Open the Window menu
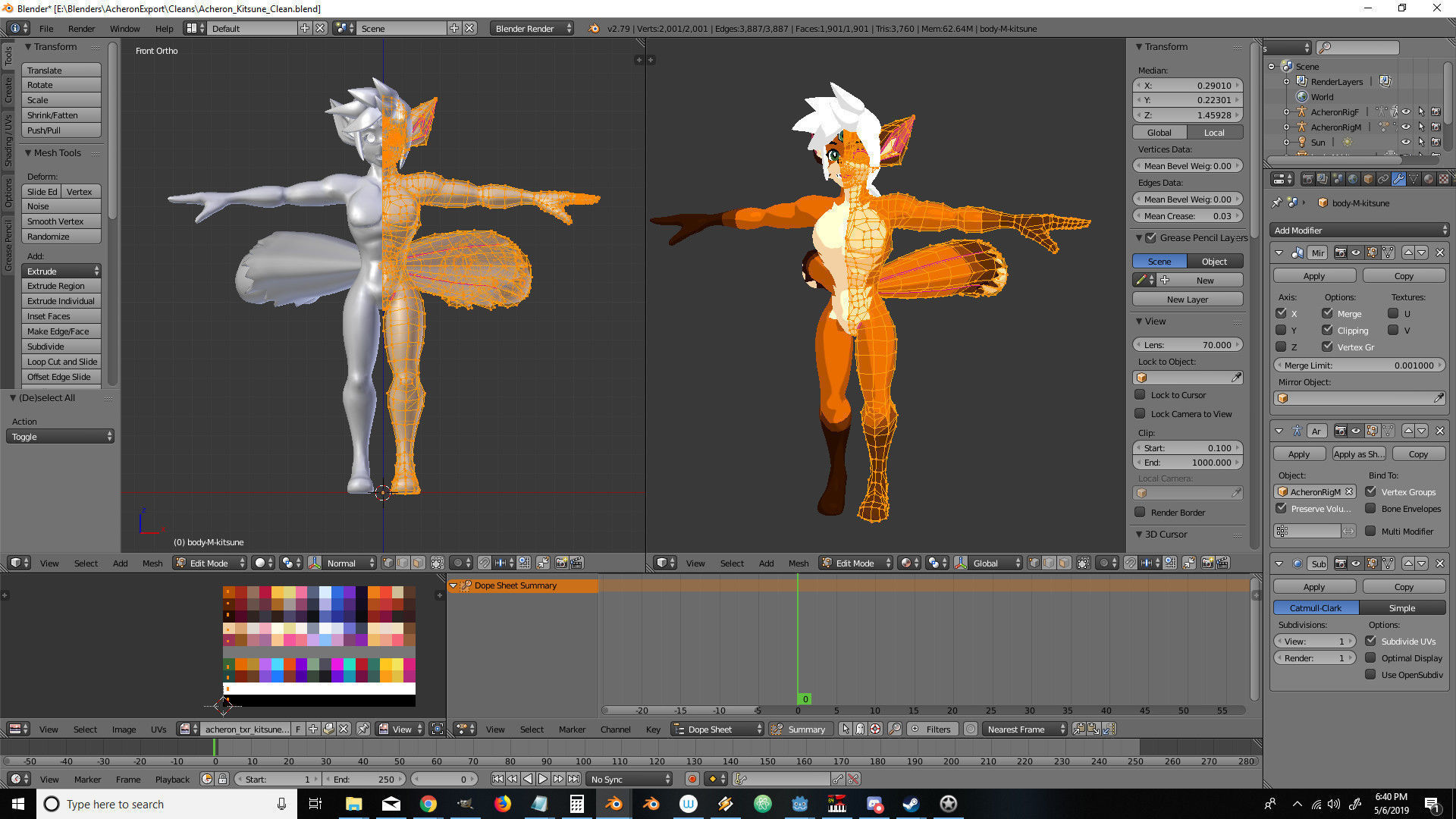 pyautogui.click(x=124, y=29)
